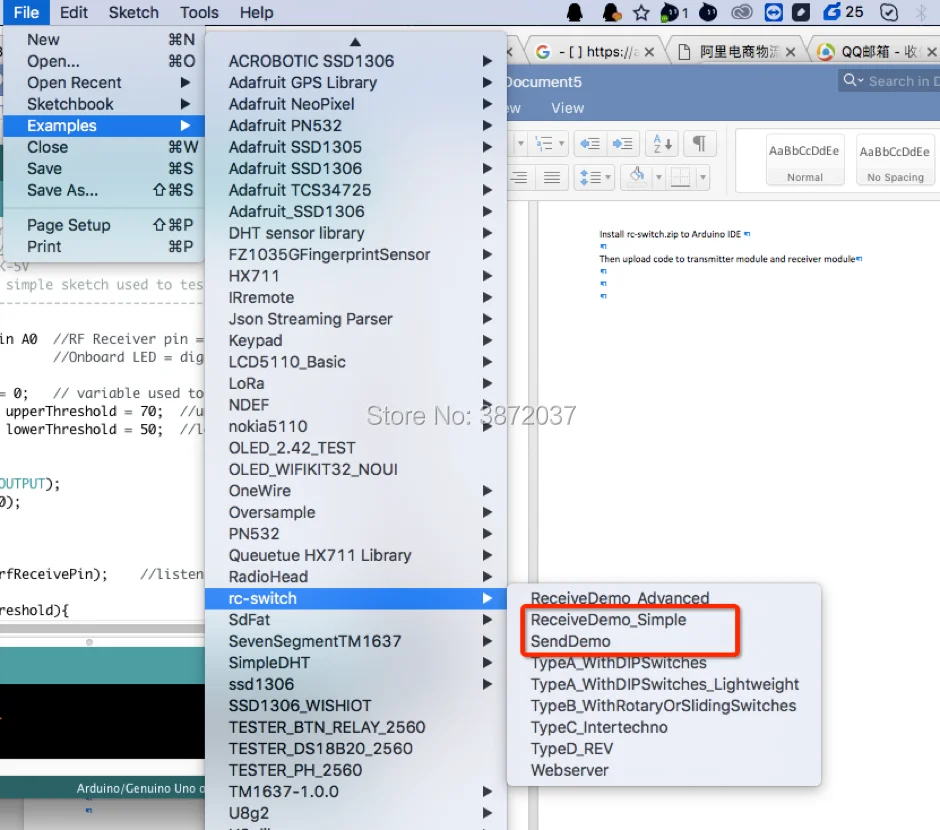940x830 pixels.
Task: Choose Save As... from File menu
Action: [104, 191]
